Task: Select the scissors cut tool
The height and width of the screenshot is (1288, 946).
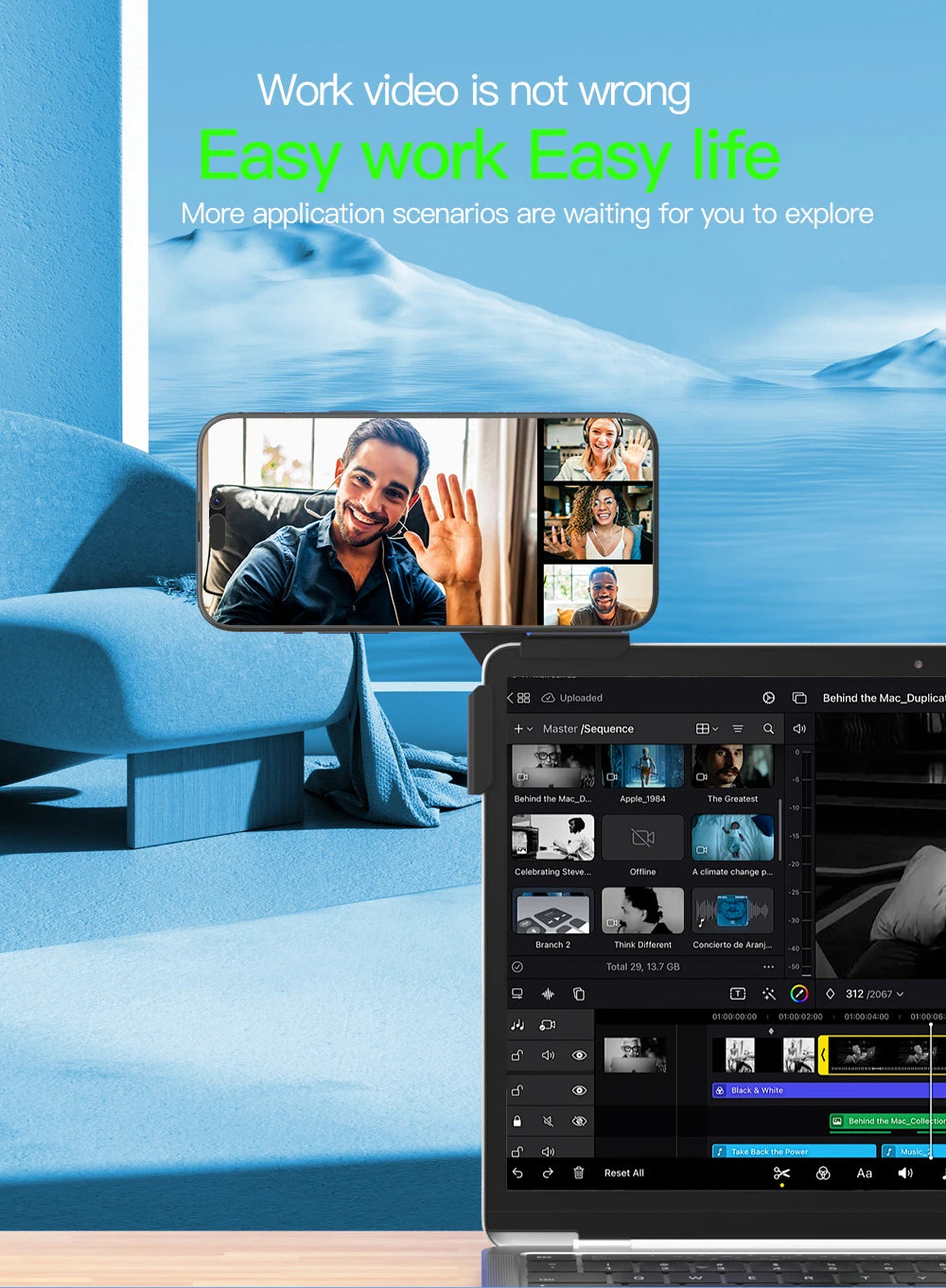Action: pyautogui.click(x=781, y=1174)
